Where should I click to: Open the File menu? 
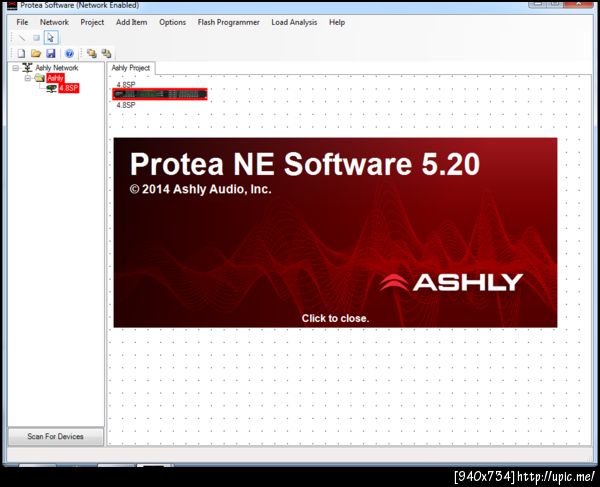click(22, 22)
